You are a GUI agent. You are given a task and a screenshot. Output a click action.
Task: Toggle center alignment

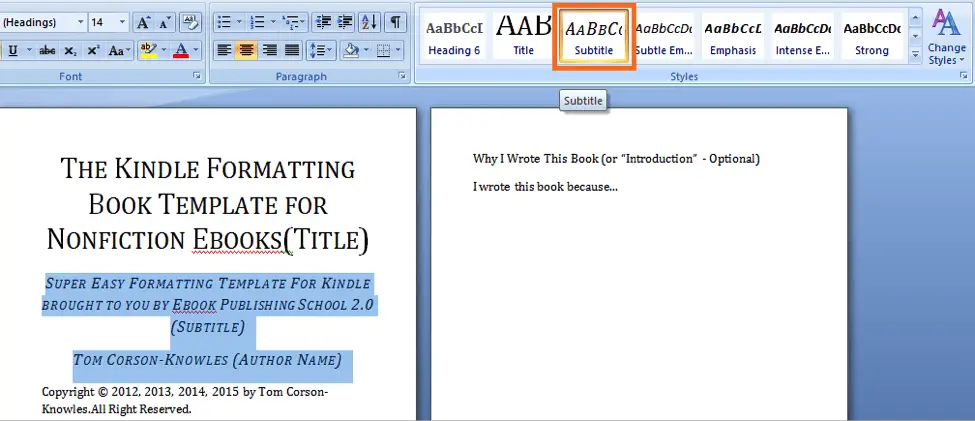pyautogui.click(x=247, y=50)
